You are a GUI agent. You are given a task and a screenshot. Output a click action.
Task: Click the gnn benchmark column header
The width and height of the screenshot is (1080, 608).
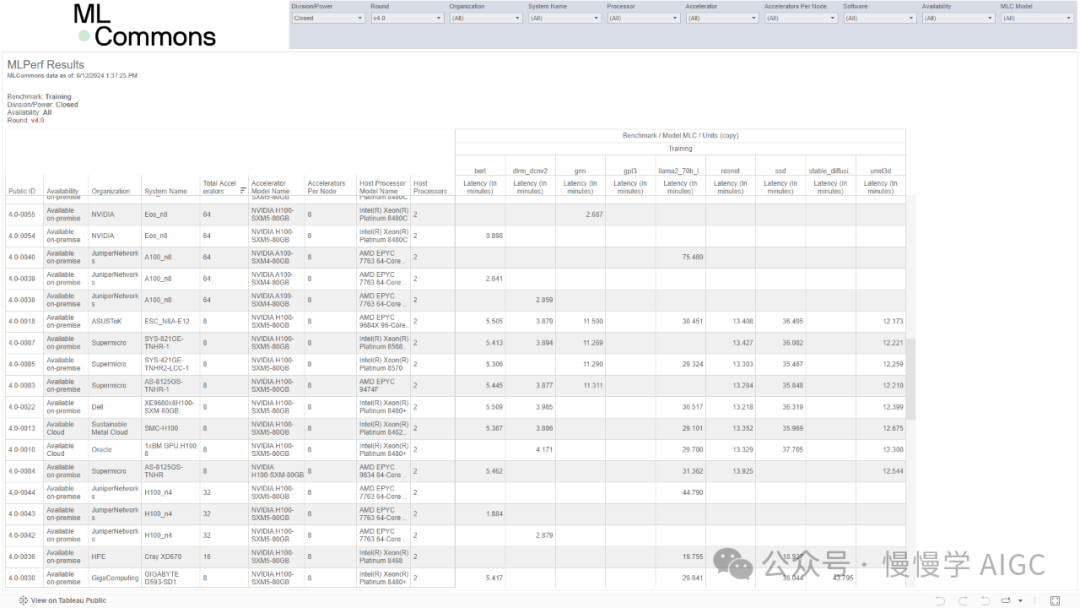point(580,171)
